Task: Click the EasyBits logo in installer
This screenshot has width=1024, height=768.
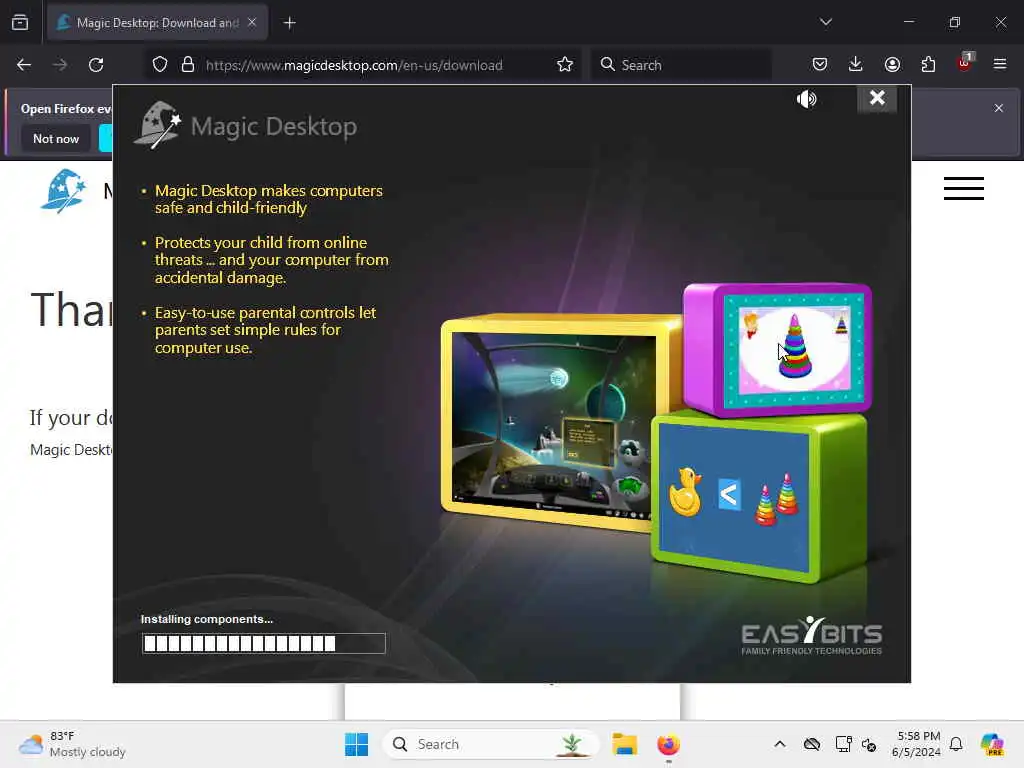Action: 812,635
